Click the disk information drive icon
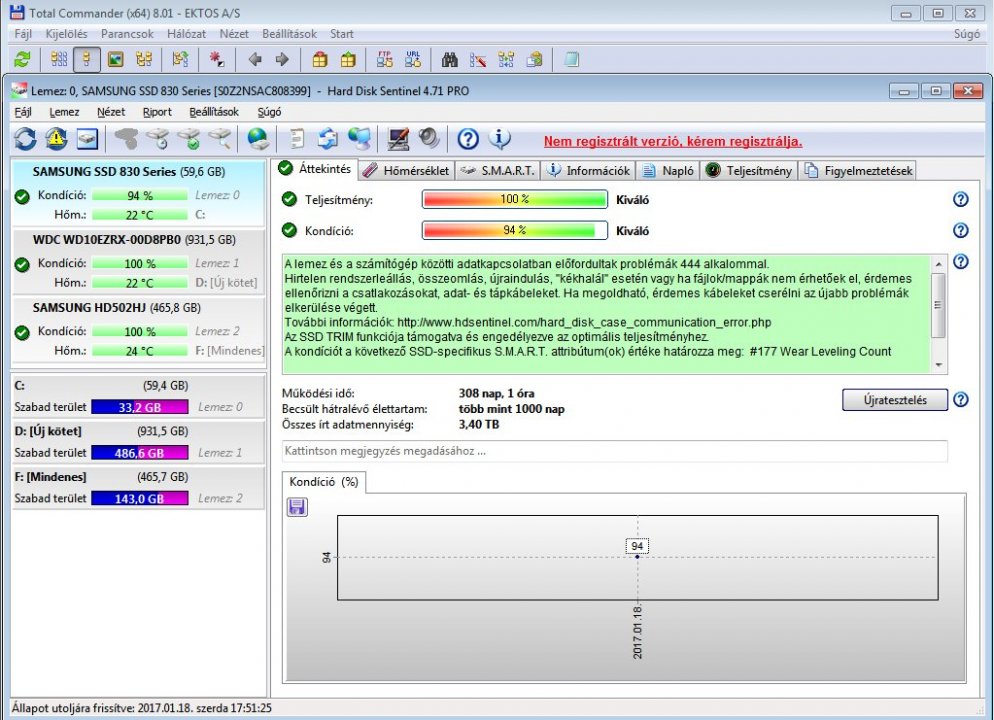Screen dimensions: 994x720 pos(87,138)
